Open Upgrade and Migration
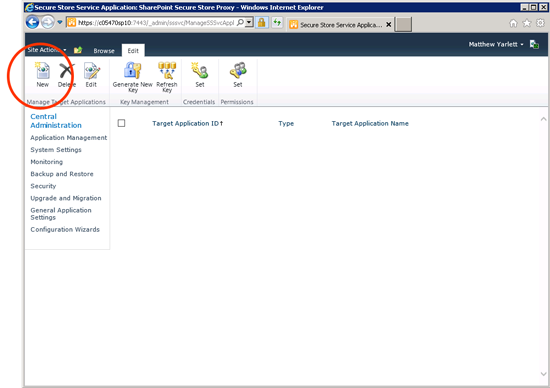Image resolution: width=550 pixels, height=388 pixels. (66, 198)
